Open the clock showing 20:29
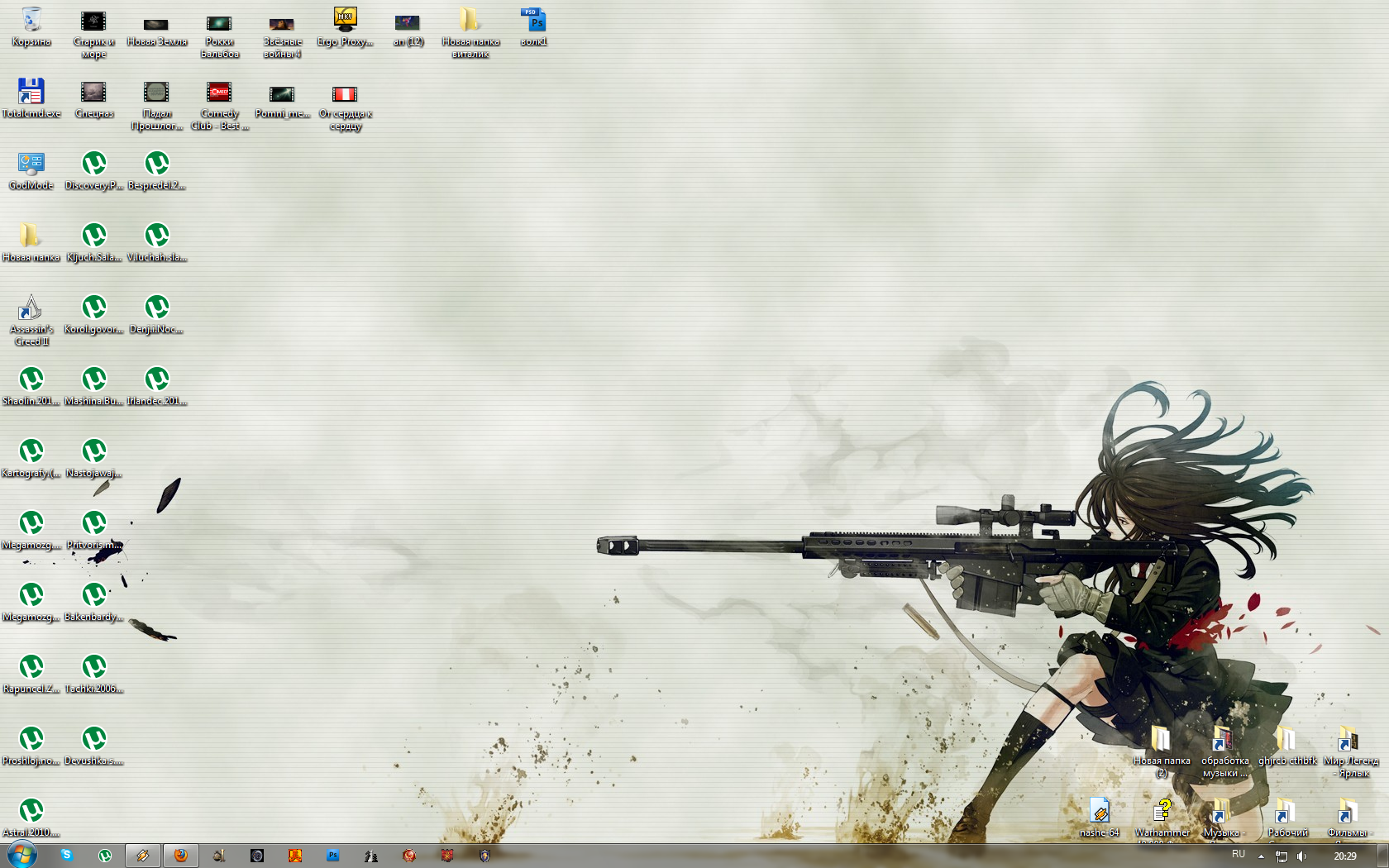1389x868 pixels. point(1345,856)
